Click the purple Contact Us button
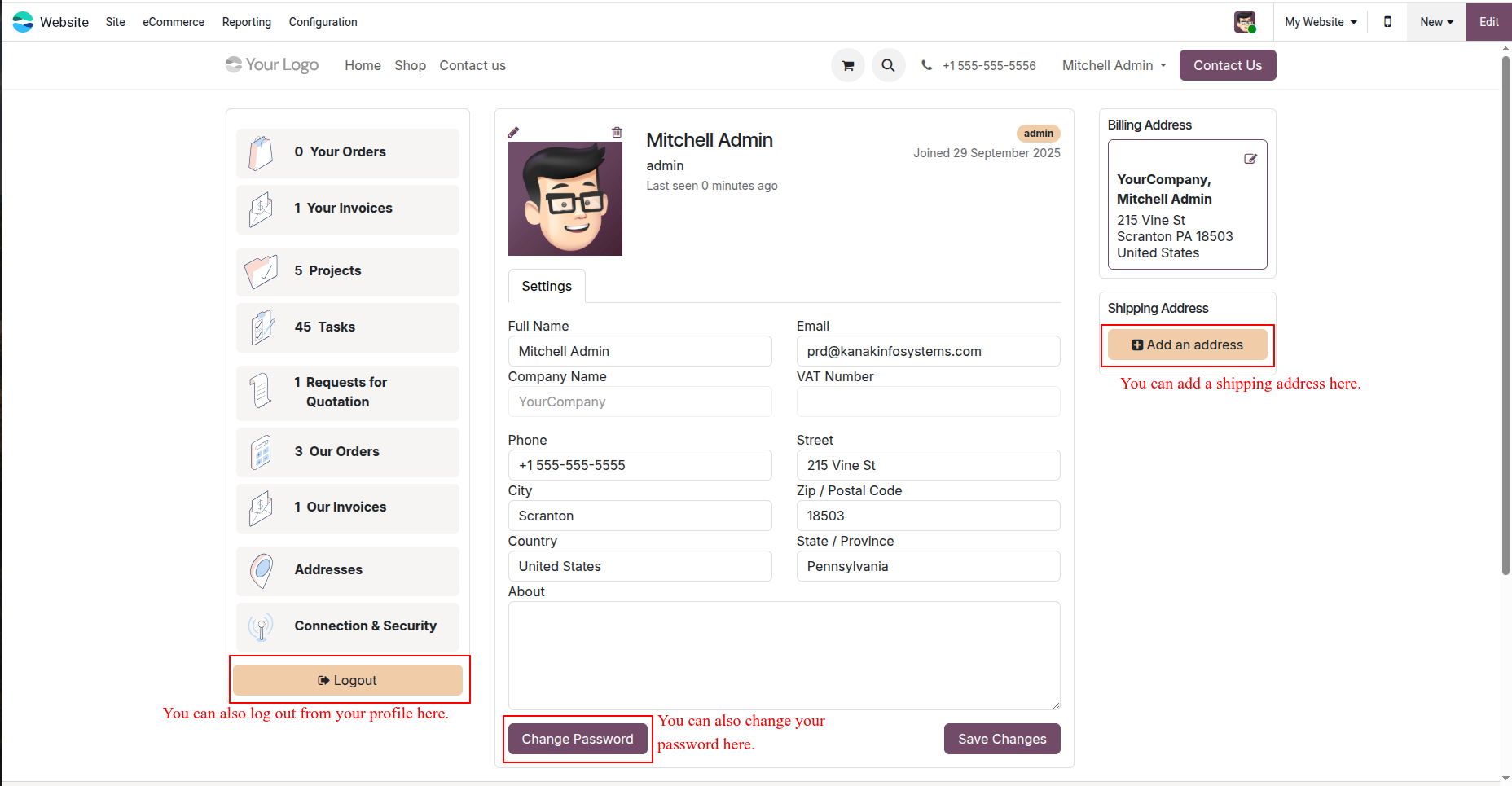 click(1228, 65)
